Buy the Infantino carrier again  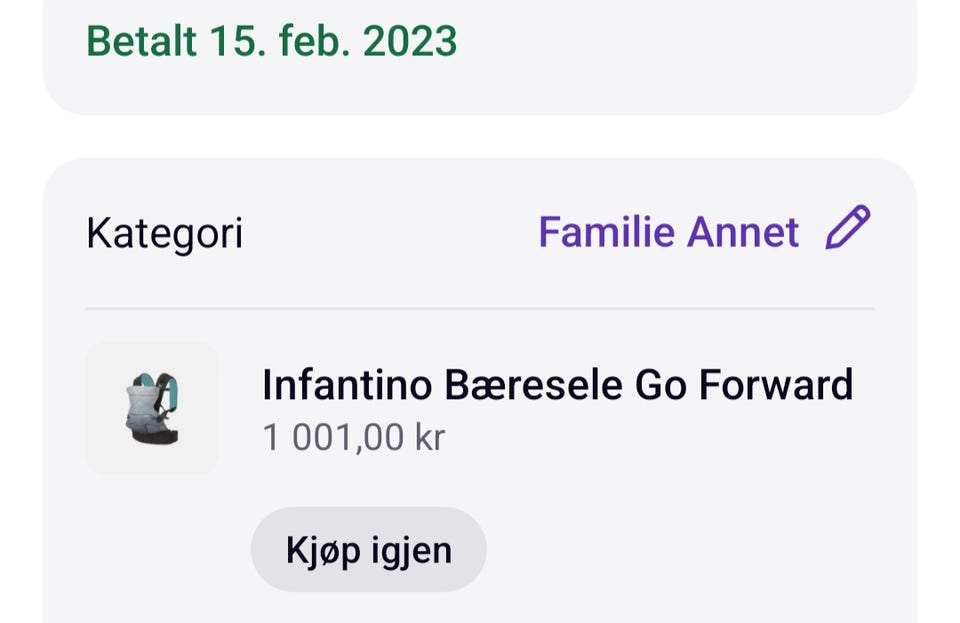click(x=368, y=550)
